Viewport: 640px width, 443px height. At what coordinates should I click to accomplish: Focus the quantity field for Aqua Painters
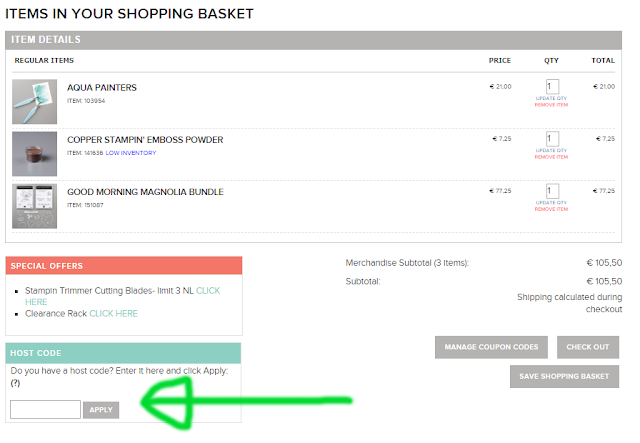click(x=552, y=87)
